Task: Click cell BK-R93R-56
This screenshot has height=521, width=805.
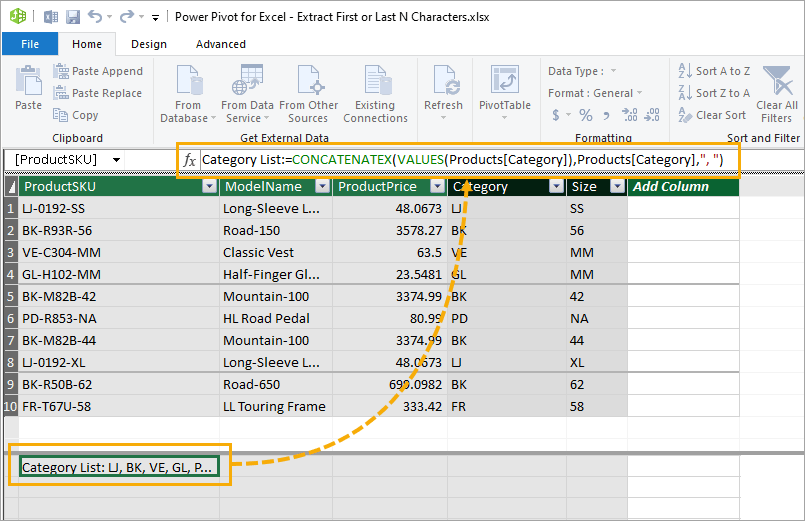Action: click(119, 230)
